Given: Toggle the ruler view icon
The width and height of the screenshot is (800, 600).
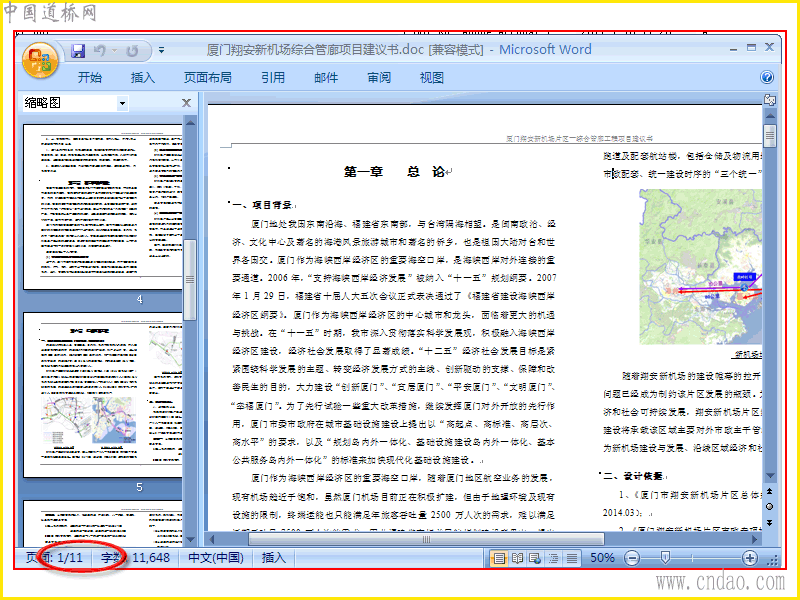Looking at the screenshot, I should [x=770, y=100].
